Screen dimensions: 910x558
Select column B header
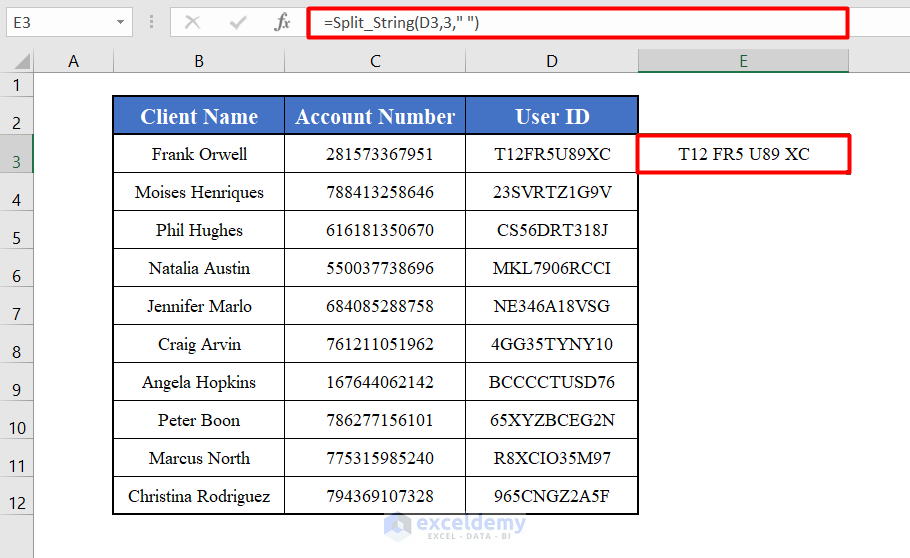(x=199, y=62)
